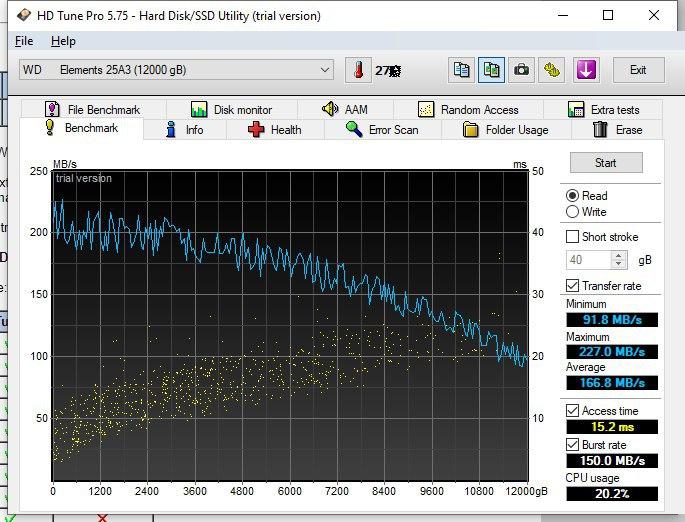Uncheck the Transfer rate checkbox
This screenshot has height=522, width=685.
pos(573,286)
